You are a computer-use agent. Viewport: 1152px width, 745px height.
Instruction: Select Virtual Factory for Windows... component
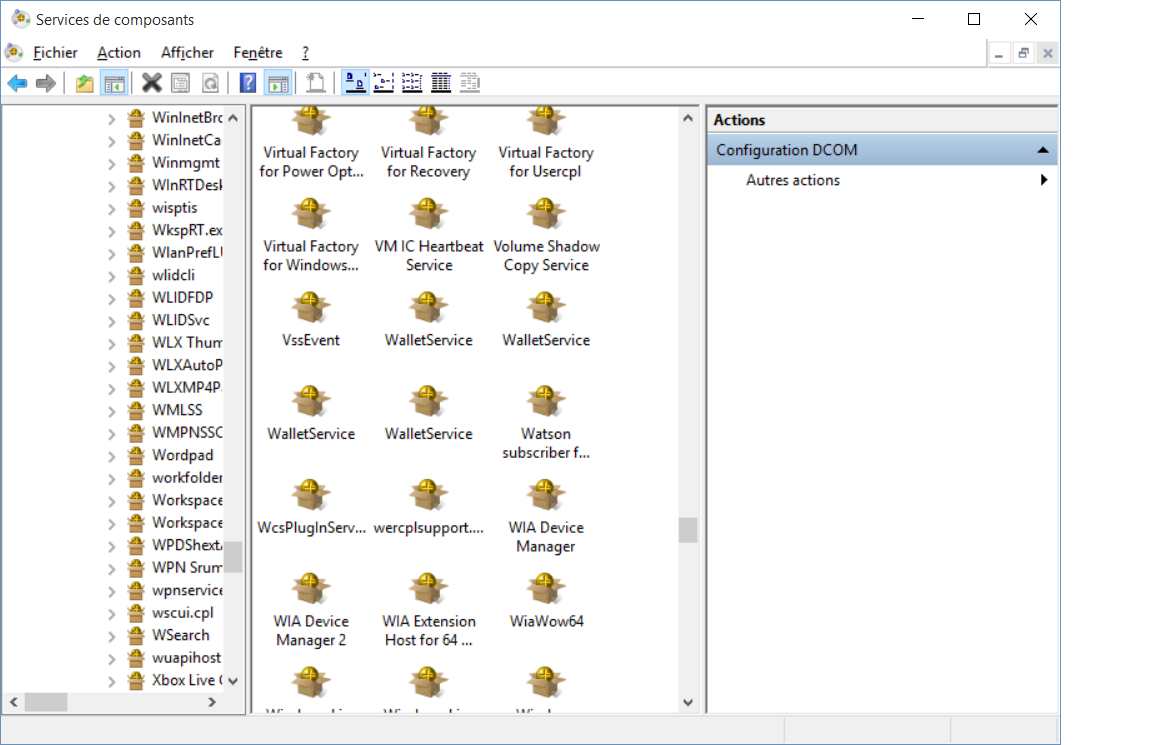tap(311, 235)
